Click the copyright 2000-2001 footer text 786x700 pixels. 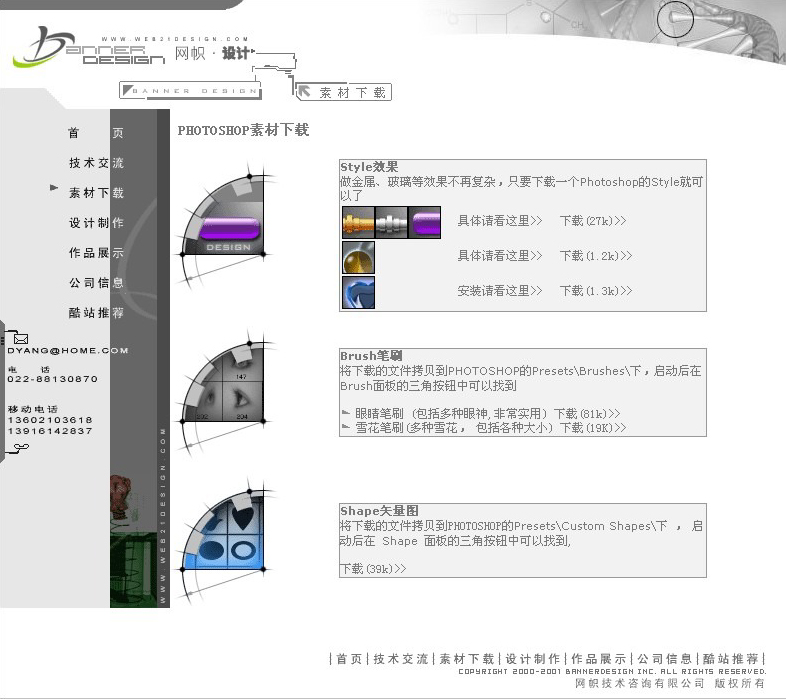612,671
